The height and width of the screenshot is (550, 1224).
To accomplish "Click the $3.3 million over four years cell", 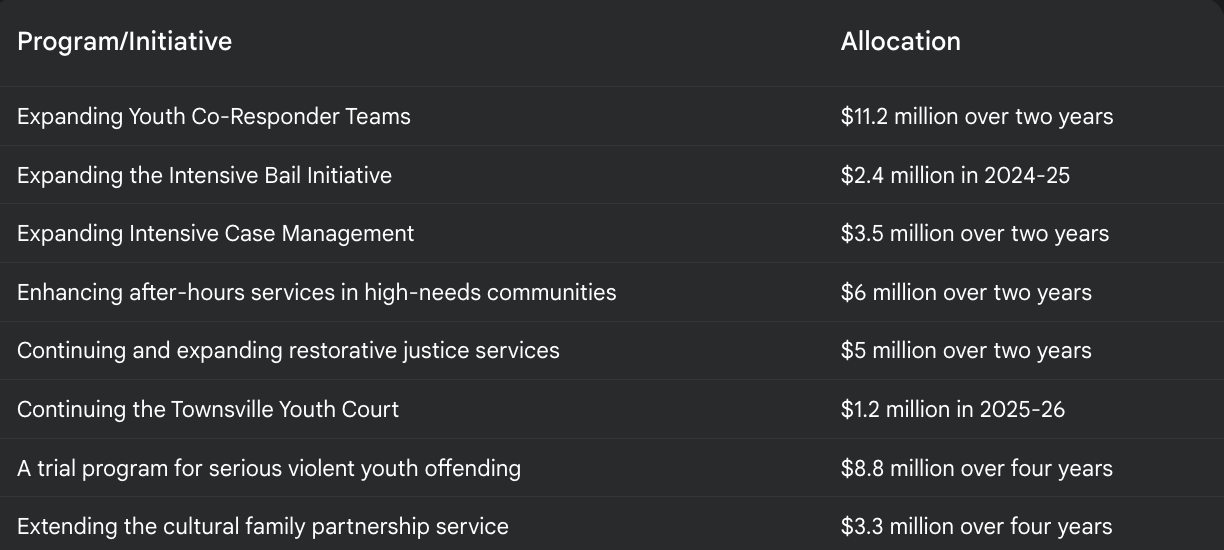I will (976, 527).
